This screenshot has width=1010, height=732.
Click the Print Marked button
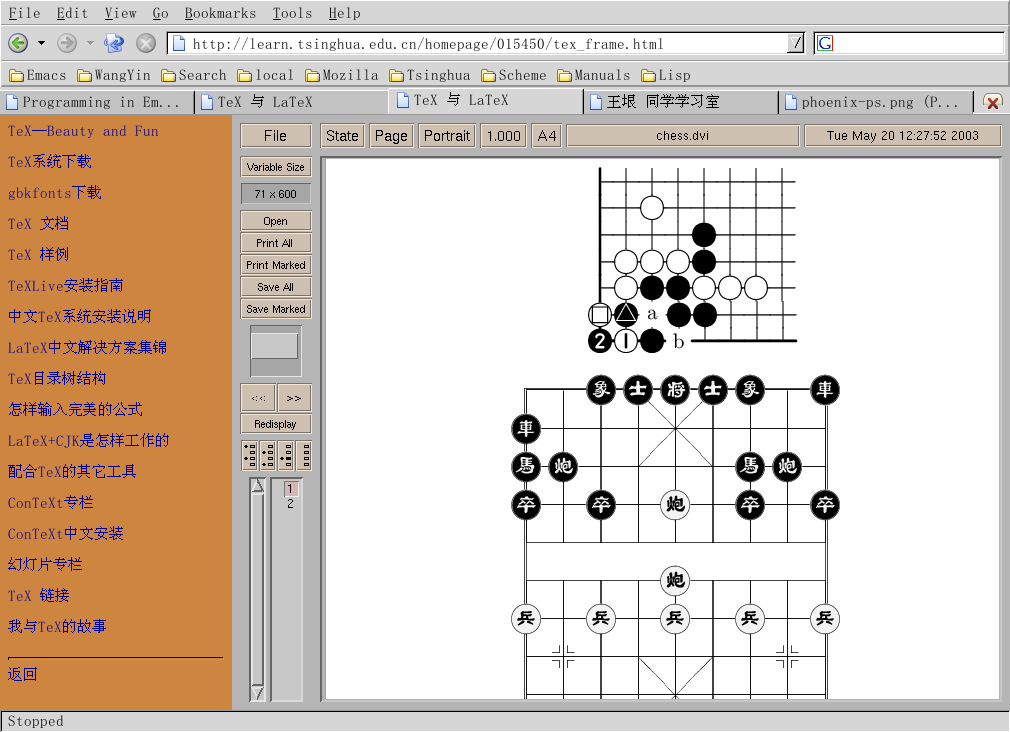(276, 265)
